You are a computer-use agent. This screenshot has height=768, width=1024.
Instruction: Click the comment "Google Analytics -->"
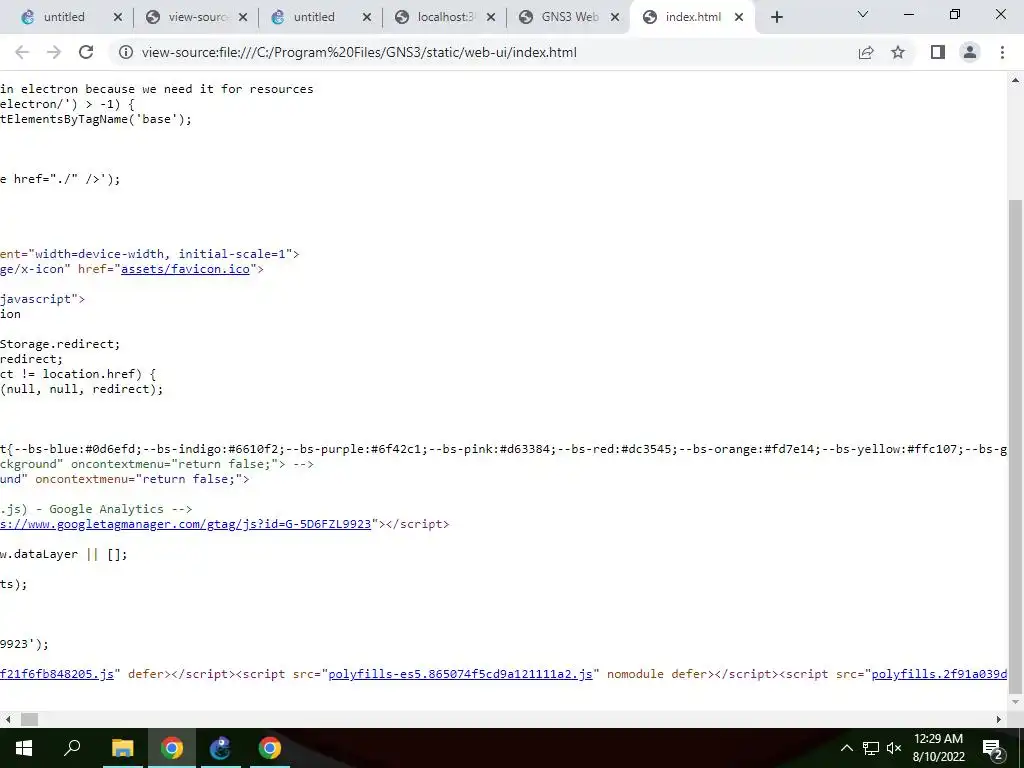point(121,509)
